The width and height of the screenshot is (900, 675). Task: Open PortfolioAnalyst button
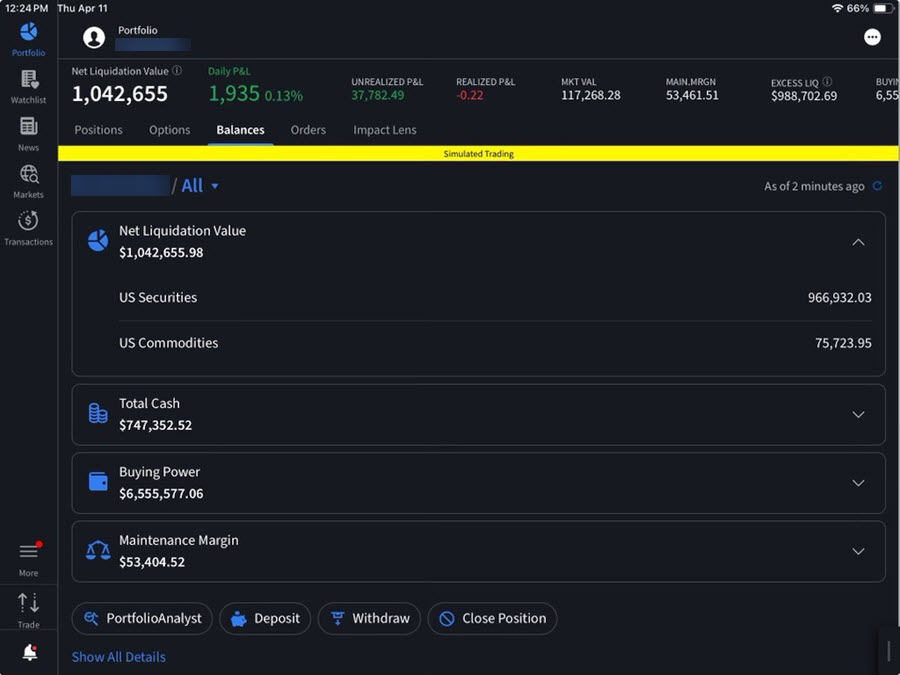[x=142, y=618]
